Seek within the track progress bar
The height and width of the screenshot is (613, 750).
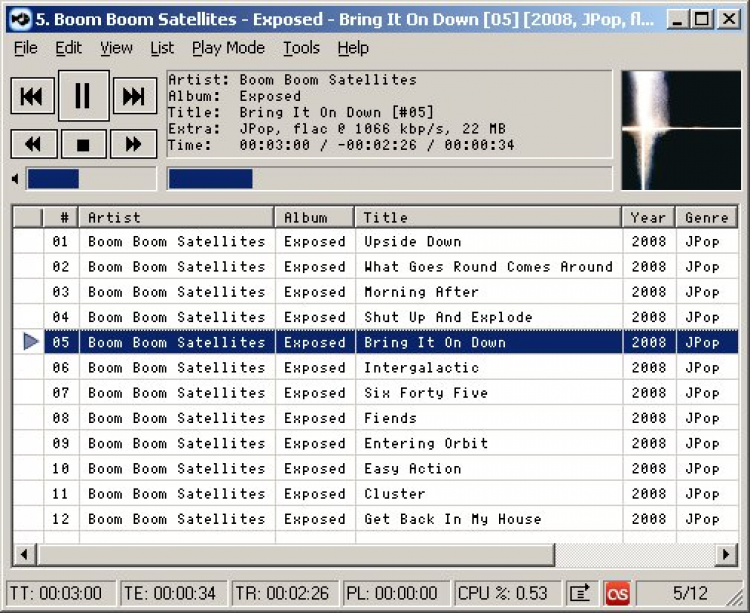389,179
